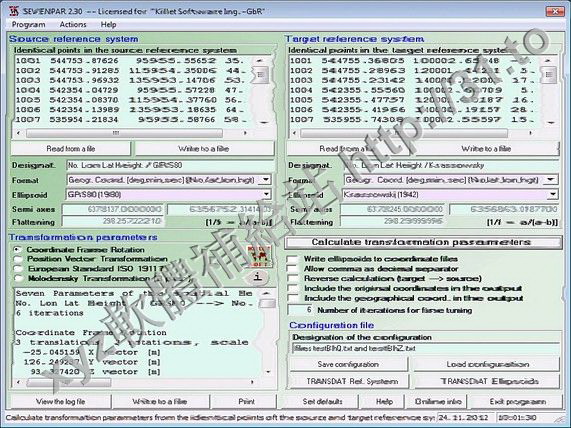Screen dimensions: 571x428
Task: Click target points Write to a file button
Action: pyautogui.click(x=486, y=149)
